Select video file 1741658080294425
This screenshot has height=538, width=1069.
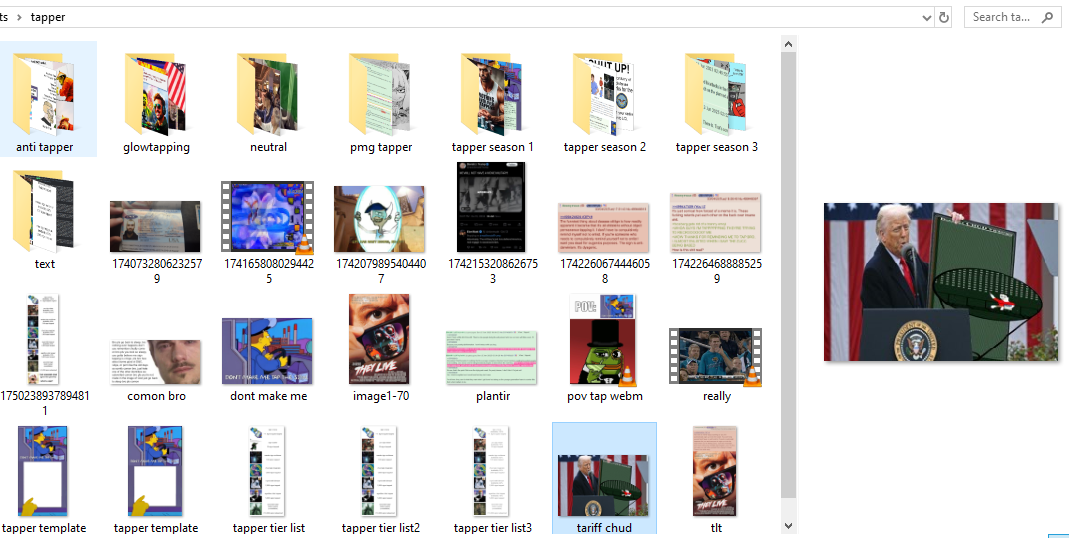tap(268, 217)
